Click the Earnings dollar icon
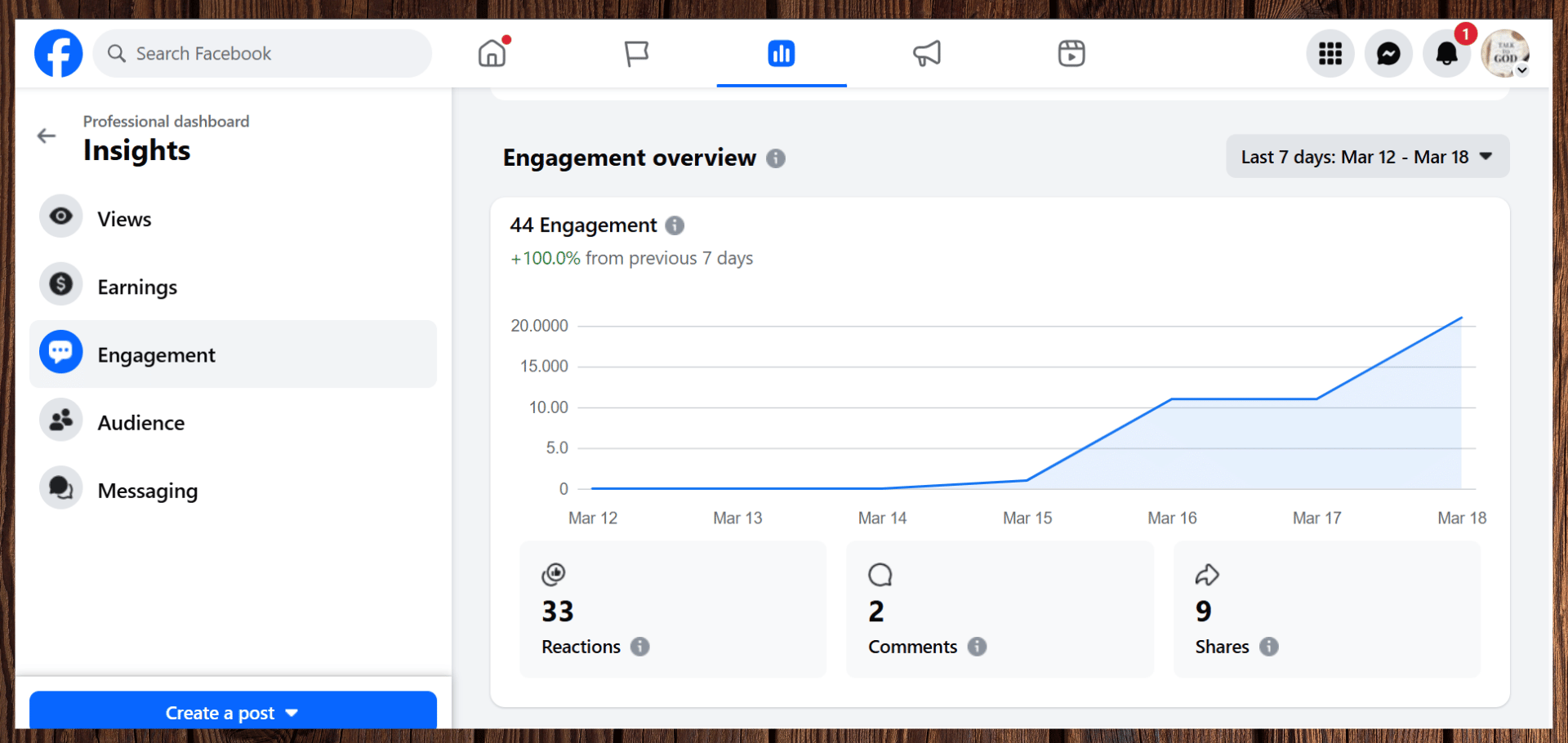This screenshot has width=1568, height=743. pyautogui.click(x=61, y=284)
